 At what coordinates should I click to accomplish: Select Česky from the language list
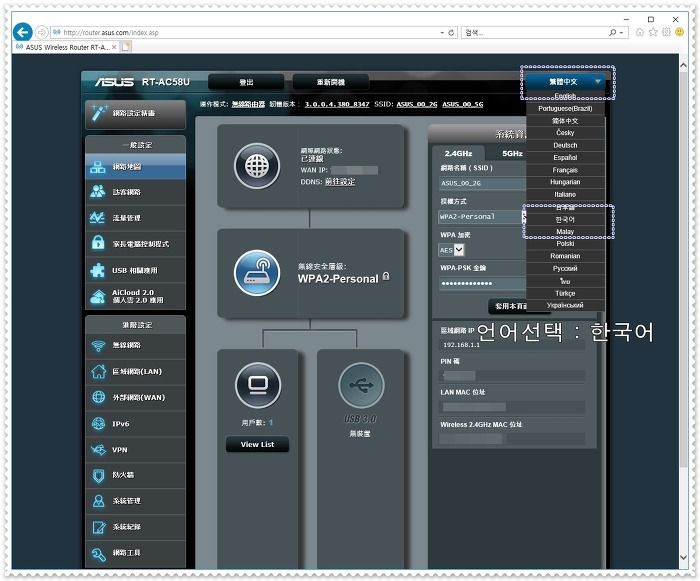(x=565, y=133)
